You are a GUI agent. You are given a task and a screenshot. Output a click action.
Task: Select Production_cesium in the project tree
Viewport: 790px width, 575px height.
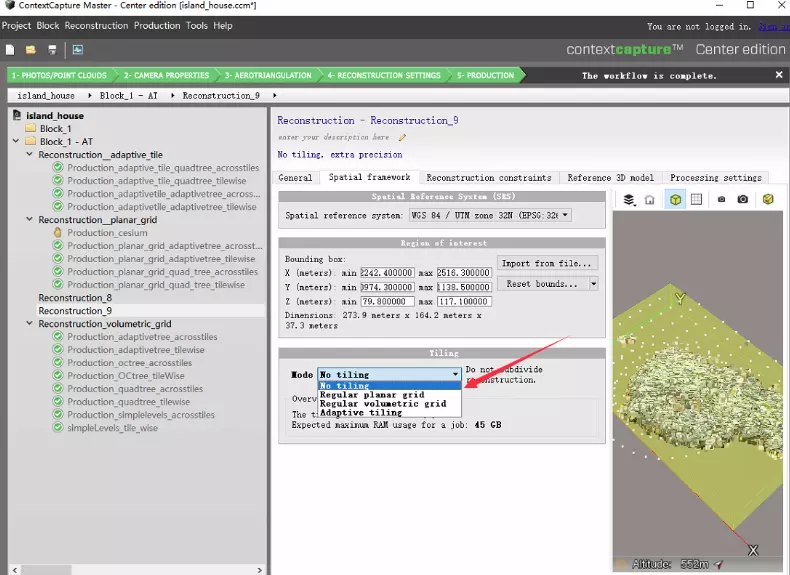point(107,233)
